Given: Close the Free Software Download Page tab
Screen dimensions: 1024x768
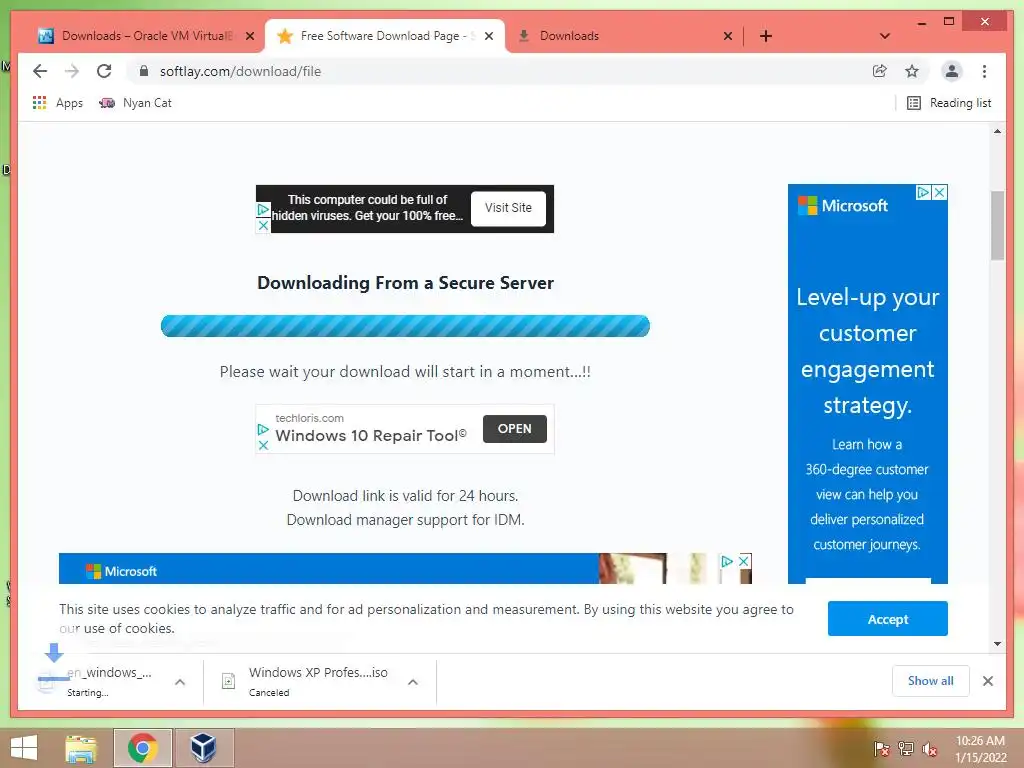Looking at the screenshot, I should pos(488,36).
